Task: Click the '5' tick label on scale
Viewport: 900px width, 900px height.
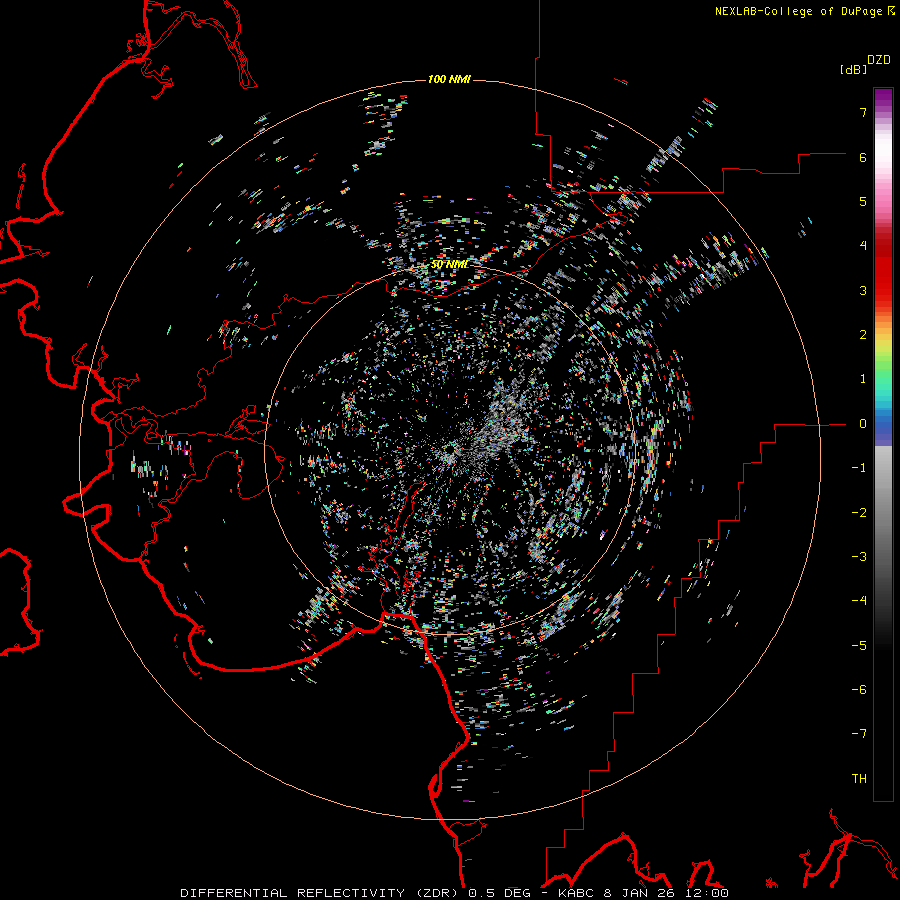Action: click(862, 201)
